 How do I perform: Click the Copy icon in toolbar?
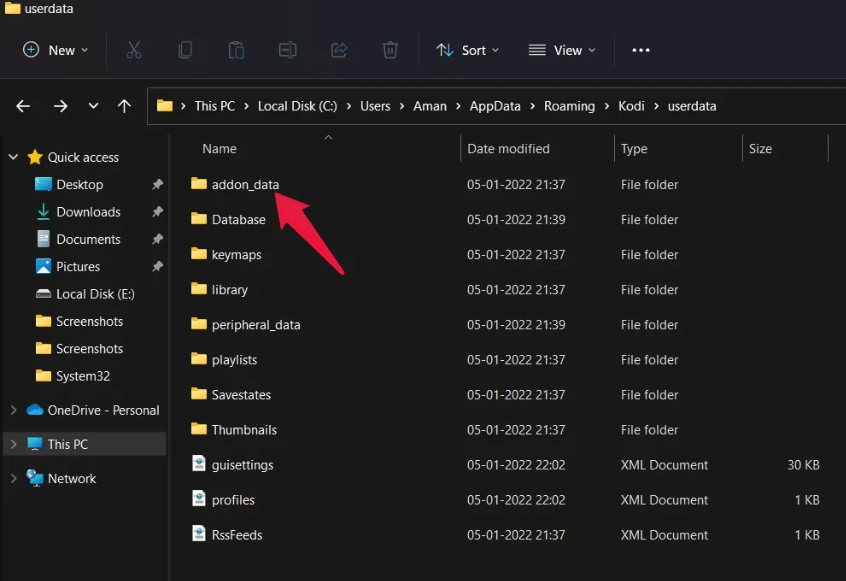[x=185, y=50]
